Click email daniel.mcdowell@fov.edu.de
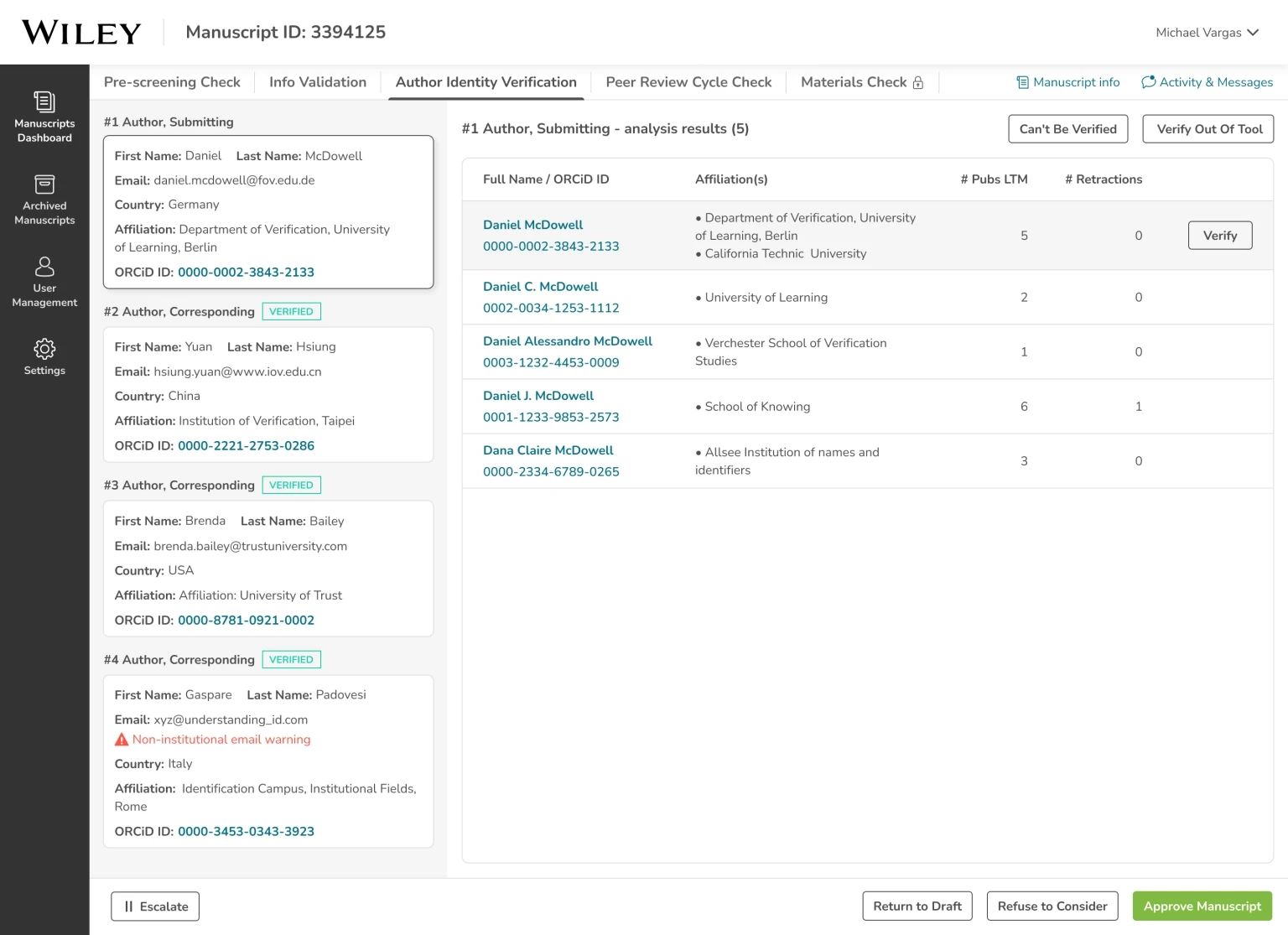Screen dimensions: 1288x935 pyautogui.click(x=234, y=180)
